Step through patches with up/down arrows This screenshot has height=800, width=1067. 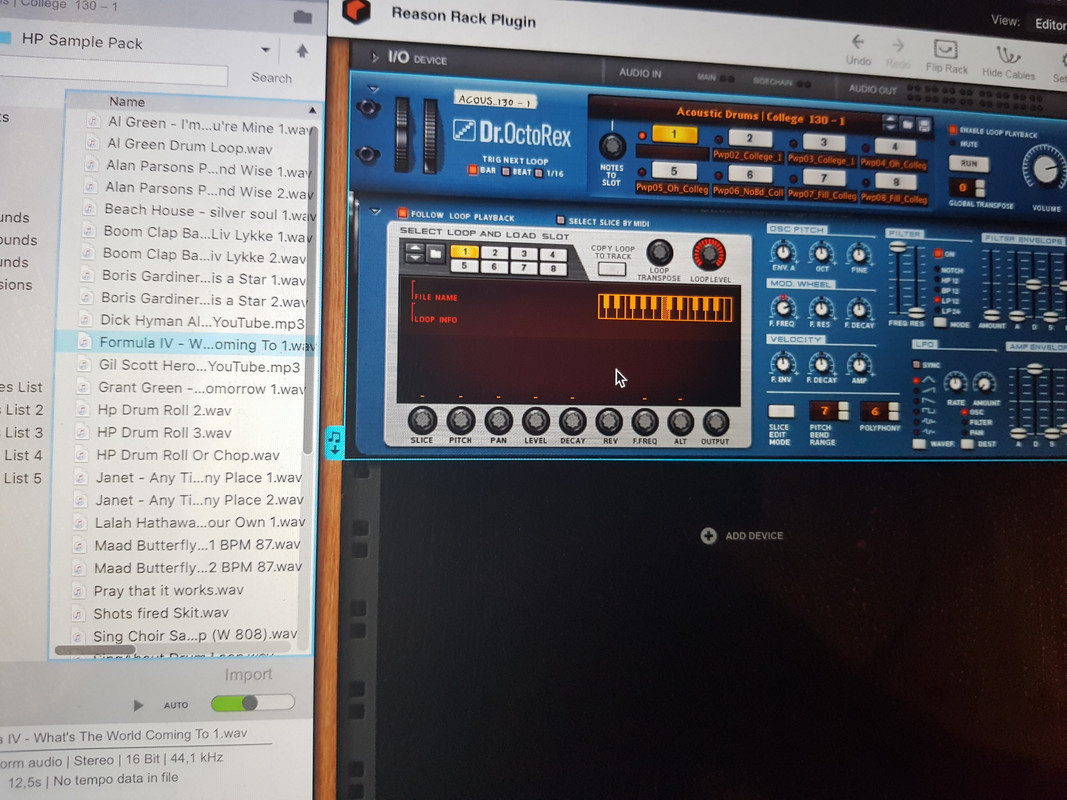[890, 122]
